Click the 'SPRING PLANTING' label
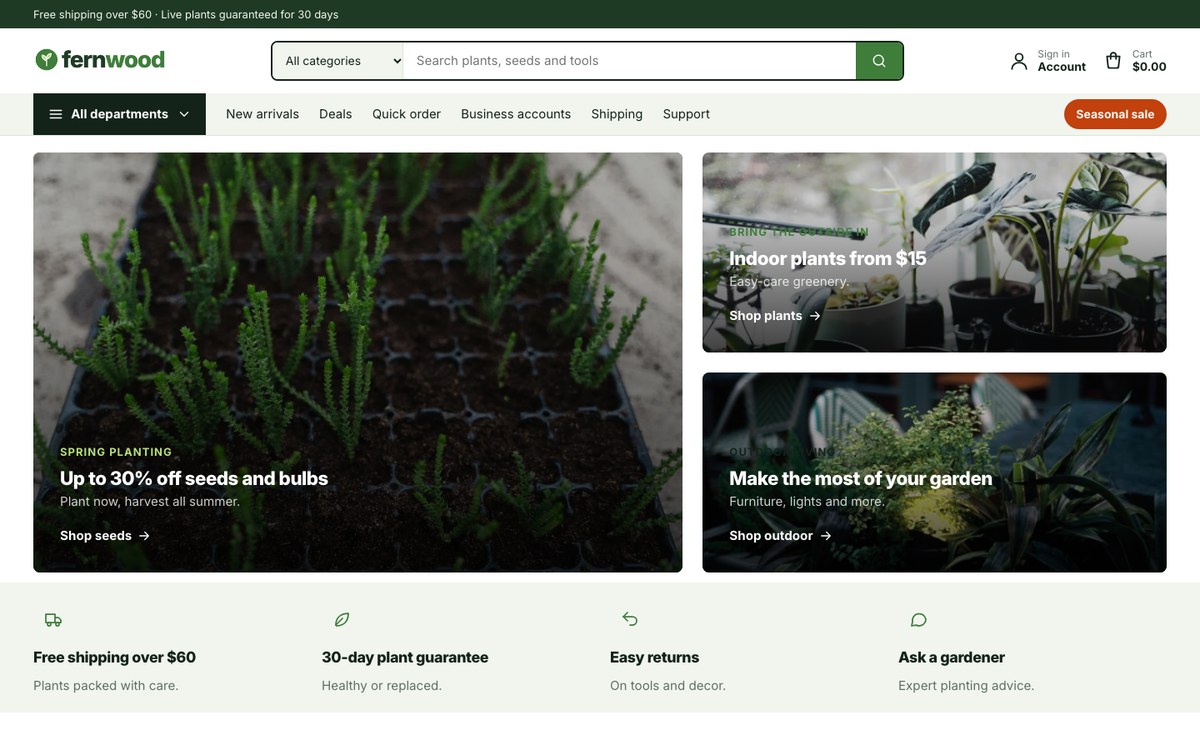The width and height of the screenshot is (1200, 750). tap(116, 452)
